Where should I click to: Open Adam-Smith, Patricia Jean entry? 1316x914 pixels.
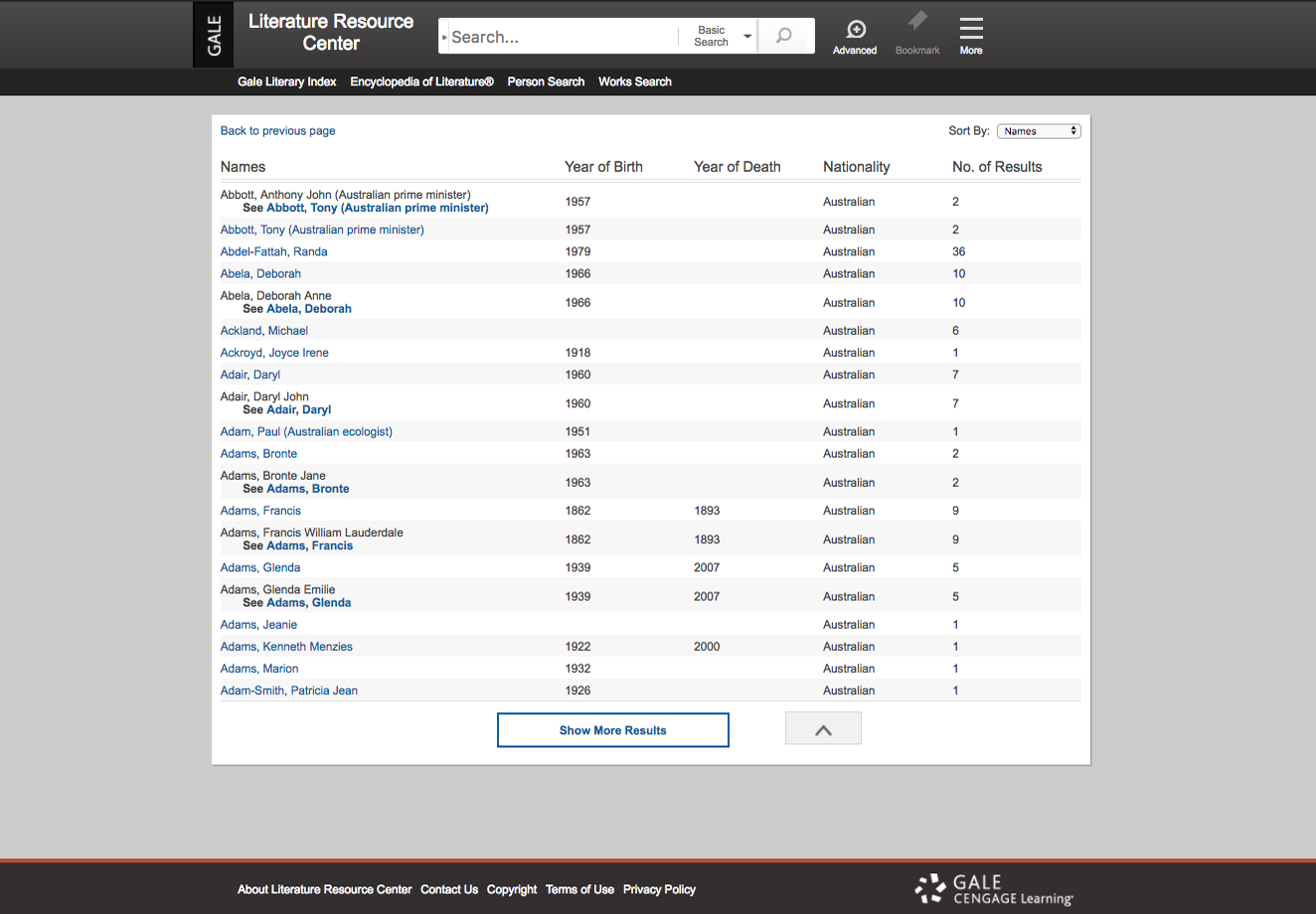tap(289, 690)
